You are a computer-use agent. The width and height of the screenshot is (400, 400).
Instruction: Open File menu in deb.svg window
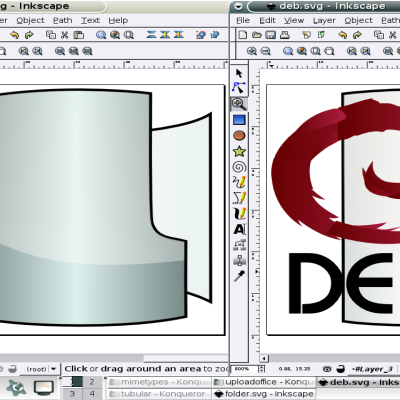pyautogui.click(x=243, y=20)
